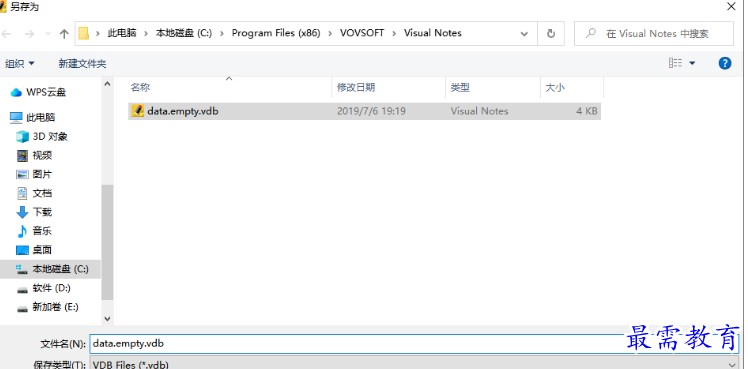Select Visual Notes in the breadcrumb
This screenshot has width=748, height=369.
point(433,33)
